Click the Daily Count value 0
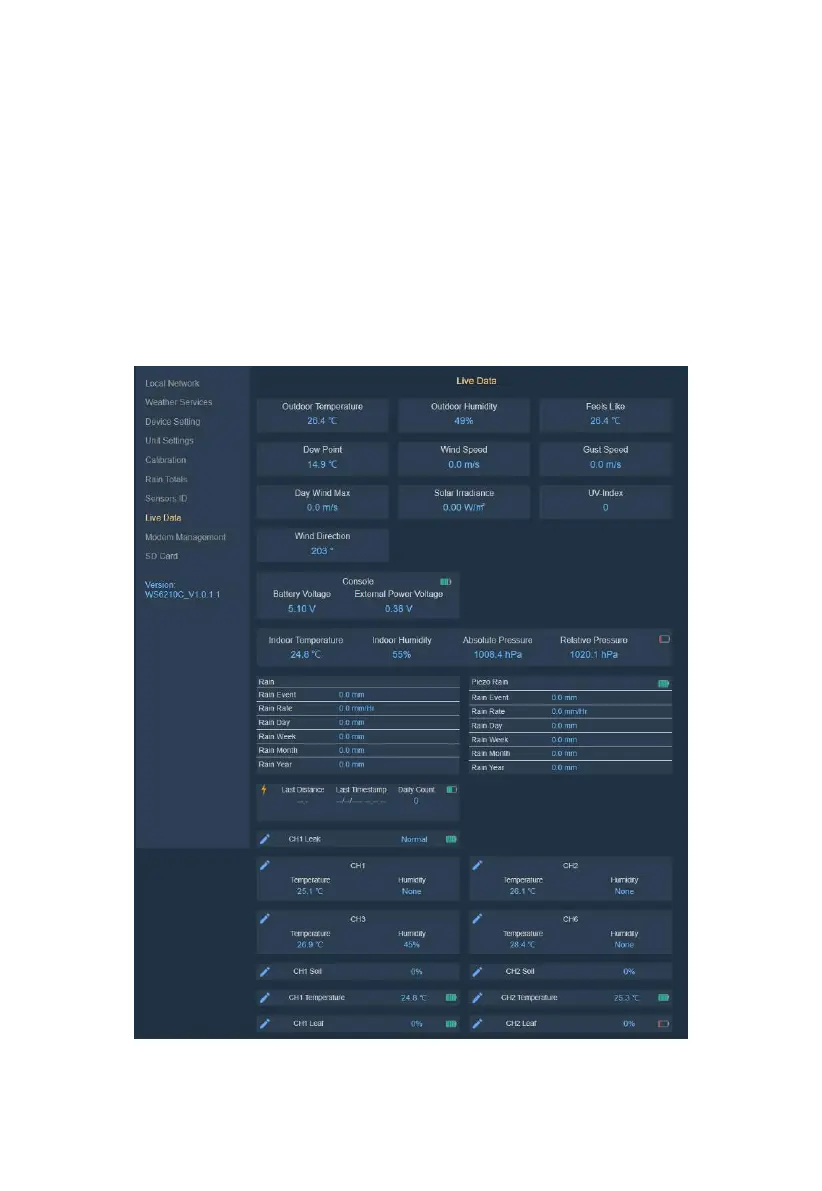 (x=416, y=801)
